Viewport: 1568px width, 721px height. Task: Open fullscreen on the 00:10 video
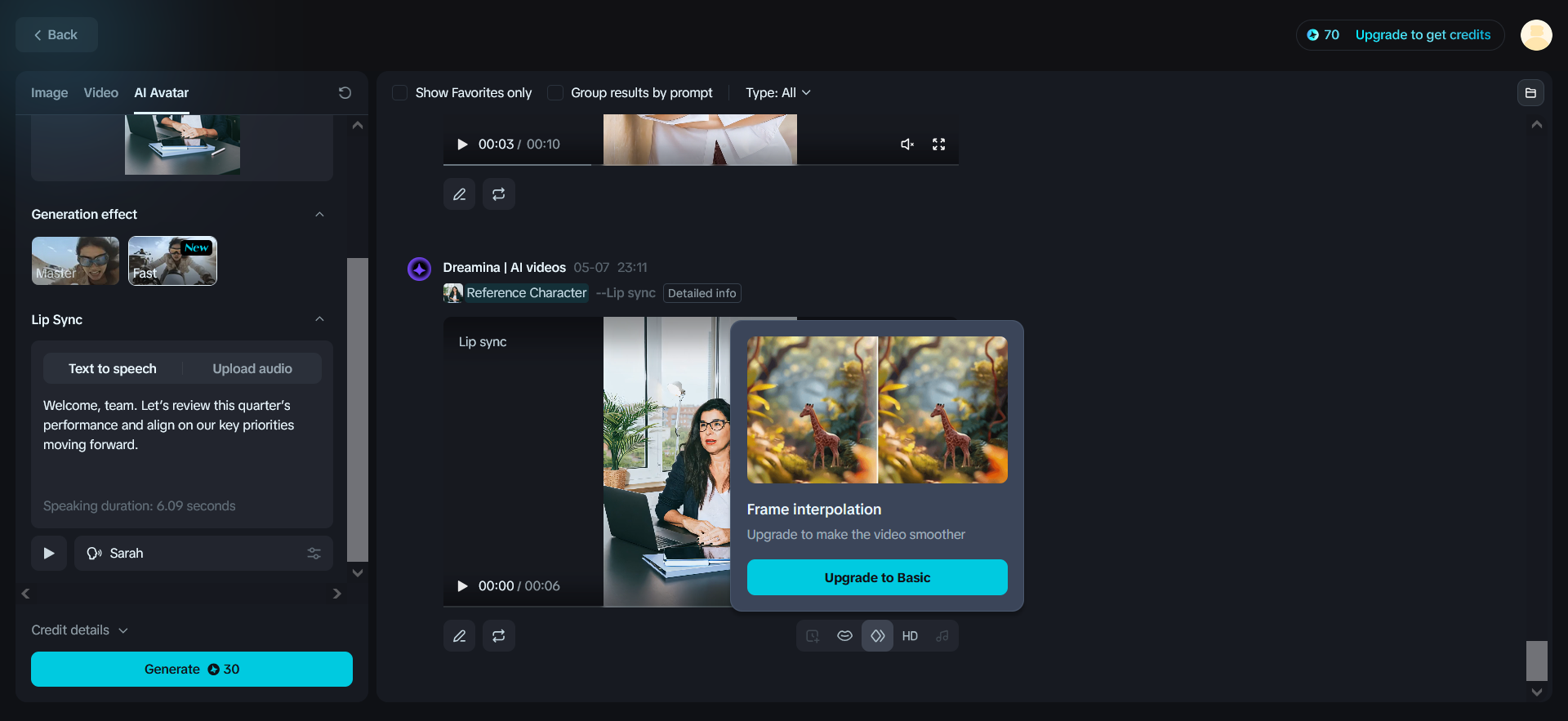(x=939, y=145)
